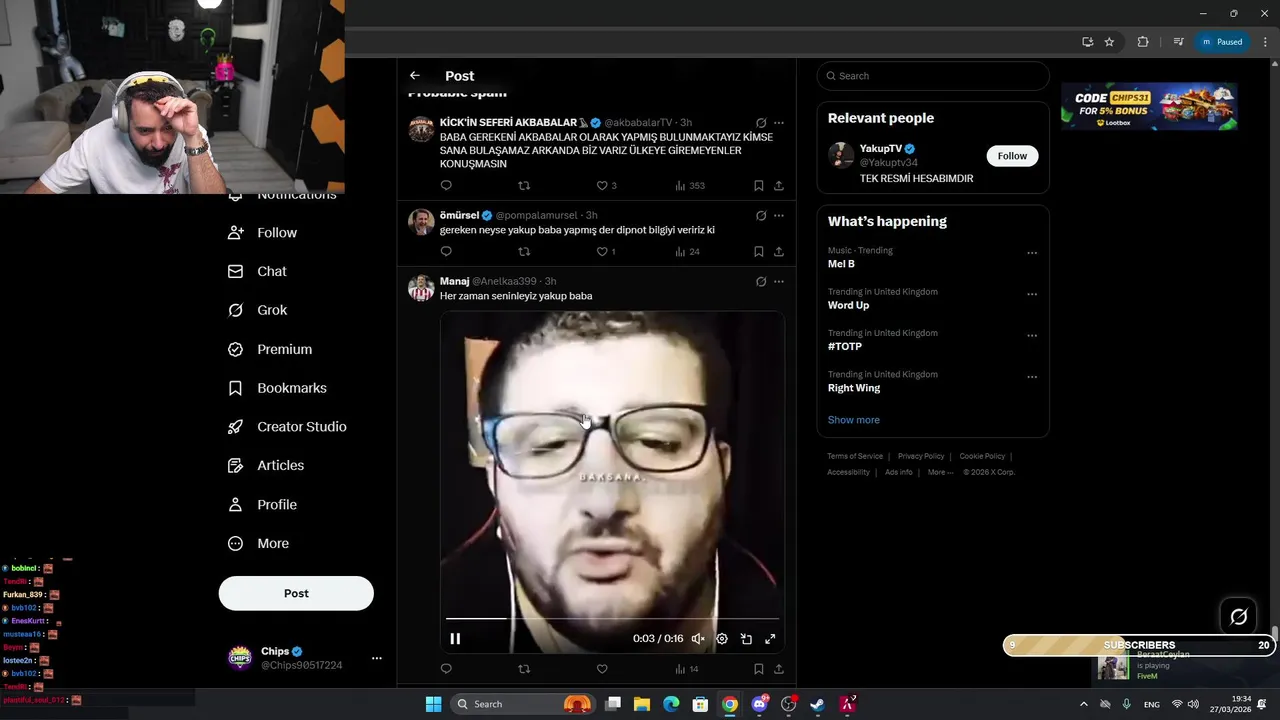Pause the playing video
The height and width of the screenshot is (720, 1280).
pyautogui.click(x=455, y=638)
